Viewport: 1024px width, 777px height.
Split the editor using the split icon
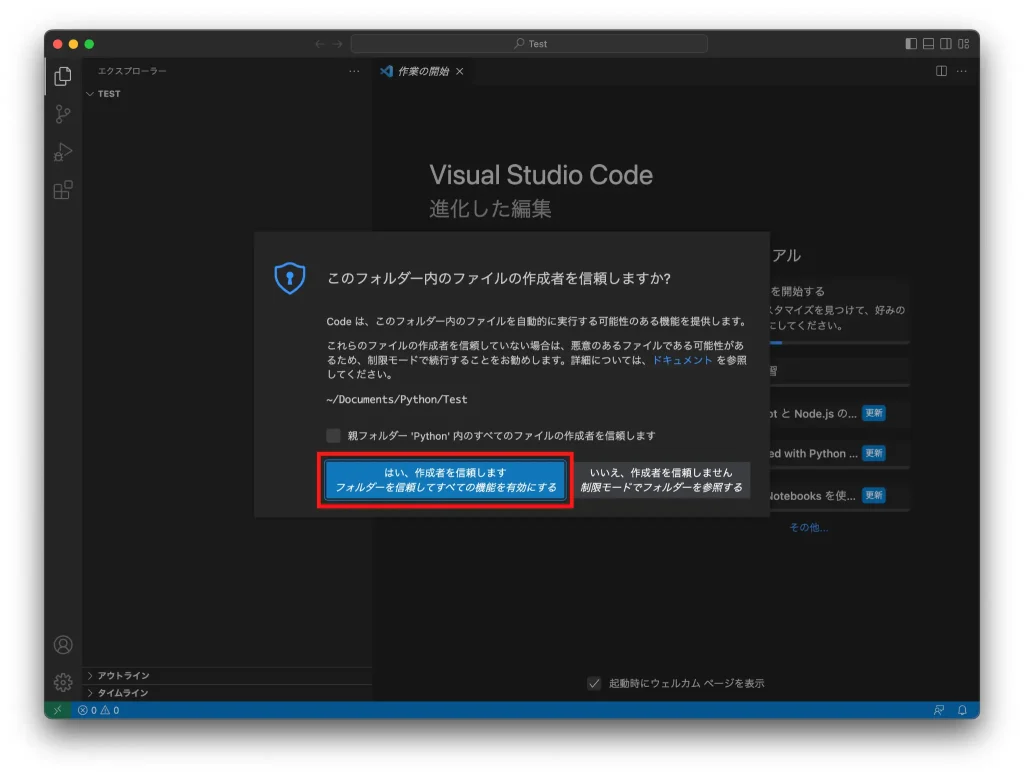[941, 71]
